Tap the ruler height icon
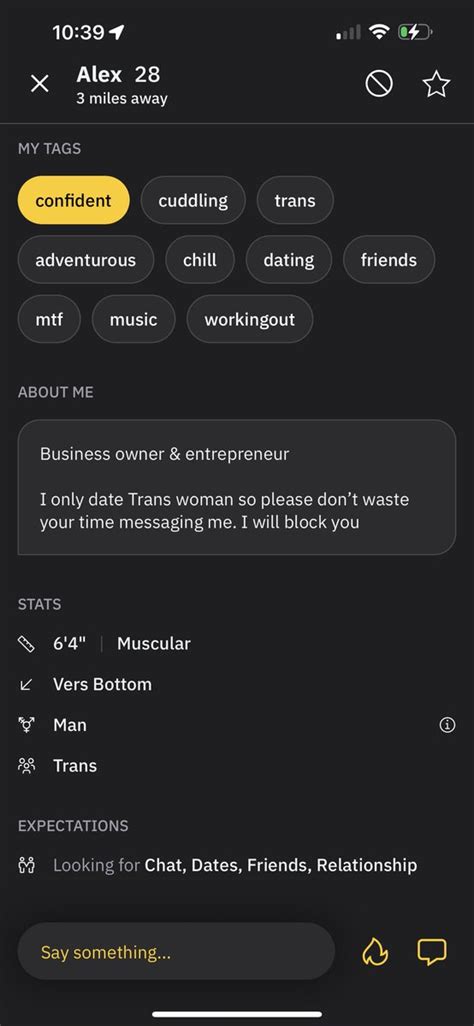This screenshot has width=474, height=1026. click(26, 644)
